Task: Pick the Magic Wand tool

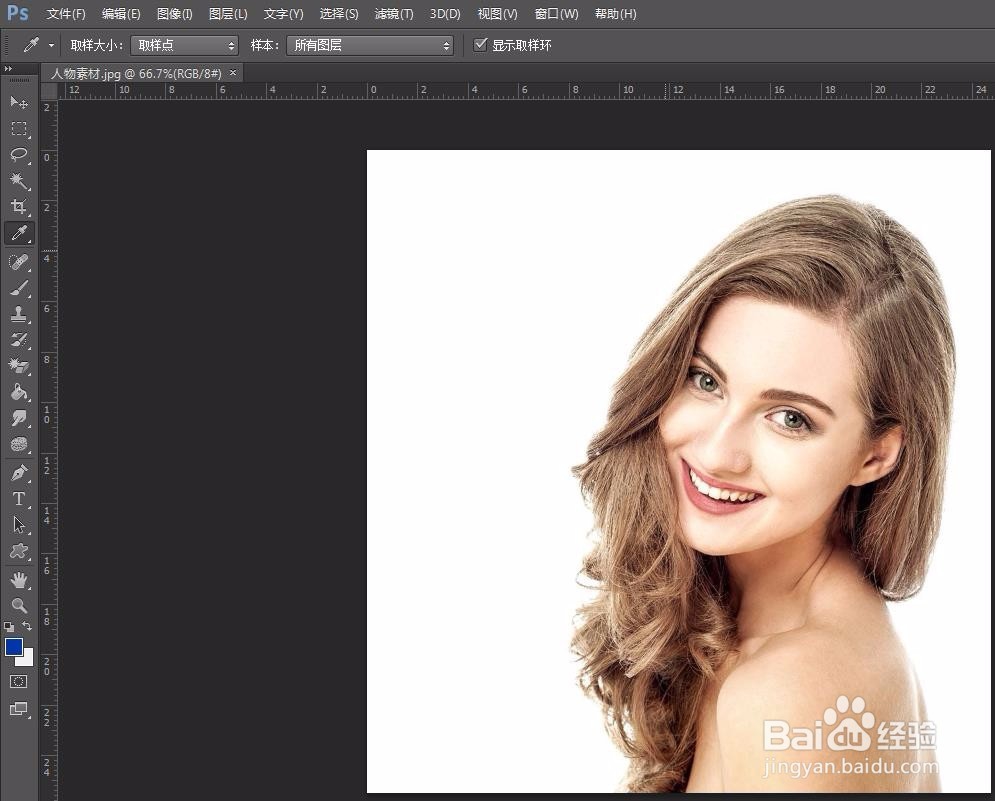Action: 18,180
